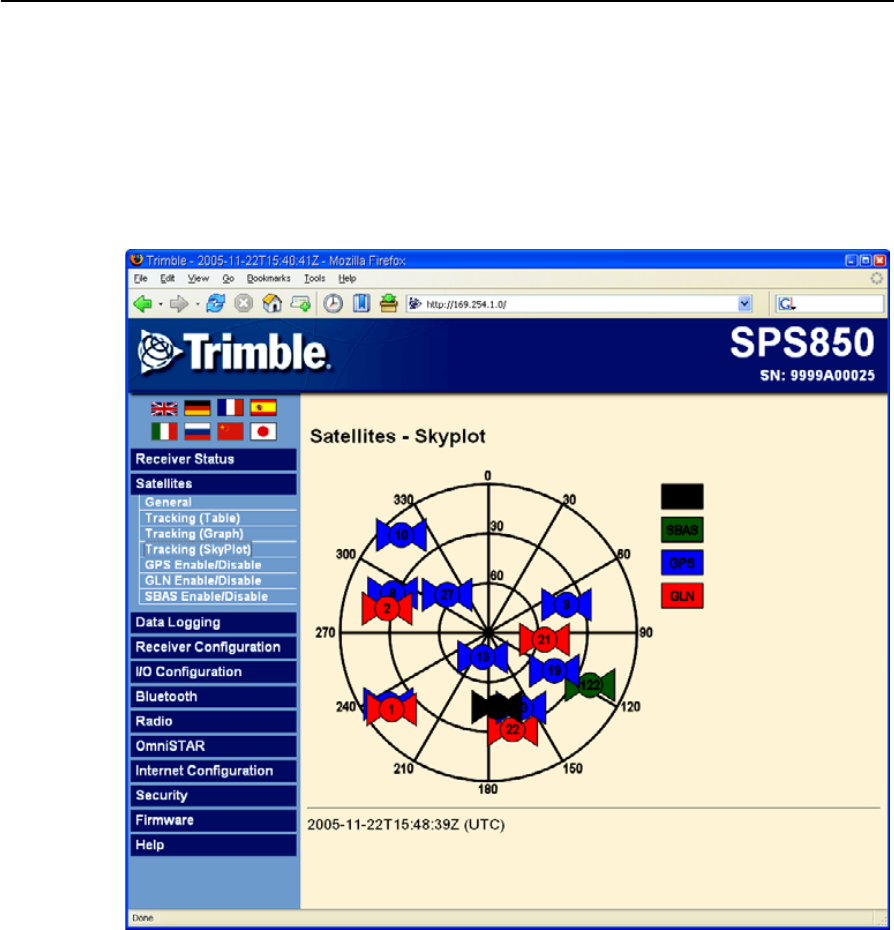Click the new tab toolbar icon
Image resolution: width=894 pixels, height=930 pixels.
[301, 304]
